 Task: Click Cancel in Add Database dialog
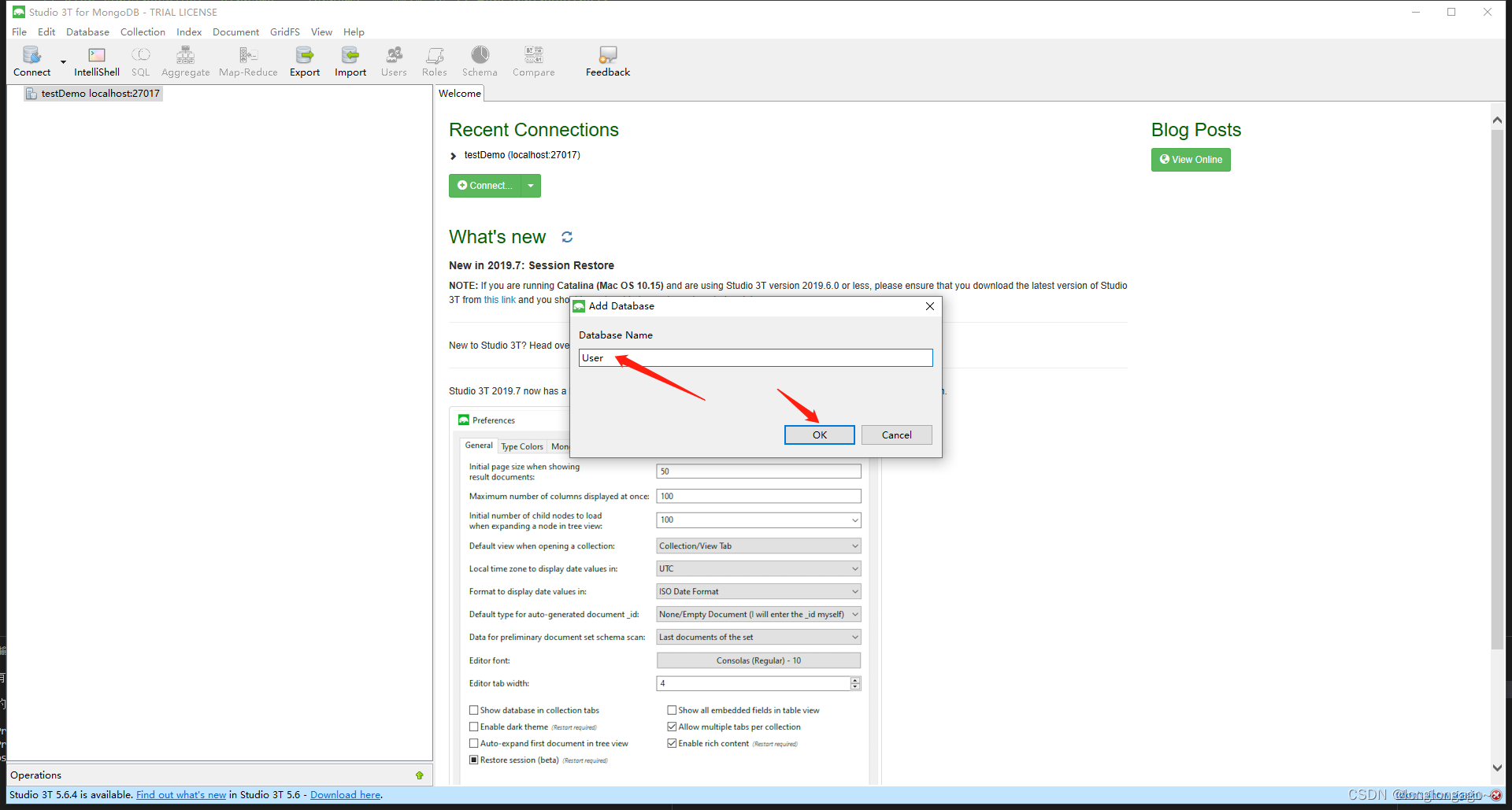[896, 435]
